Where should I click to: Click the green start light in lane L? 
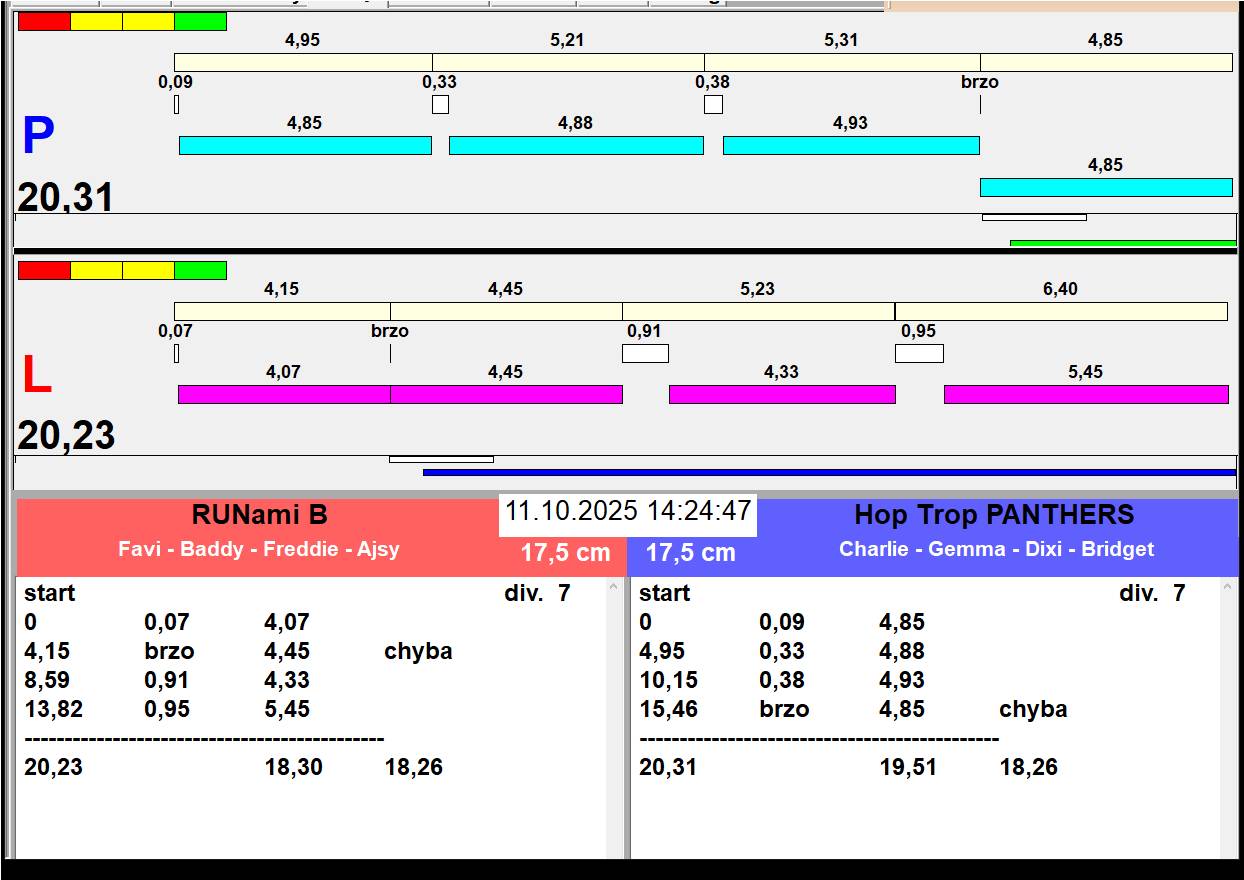pyautogui.click(x=200, y=270)
